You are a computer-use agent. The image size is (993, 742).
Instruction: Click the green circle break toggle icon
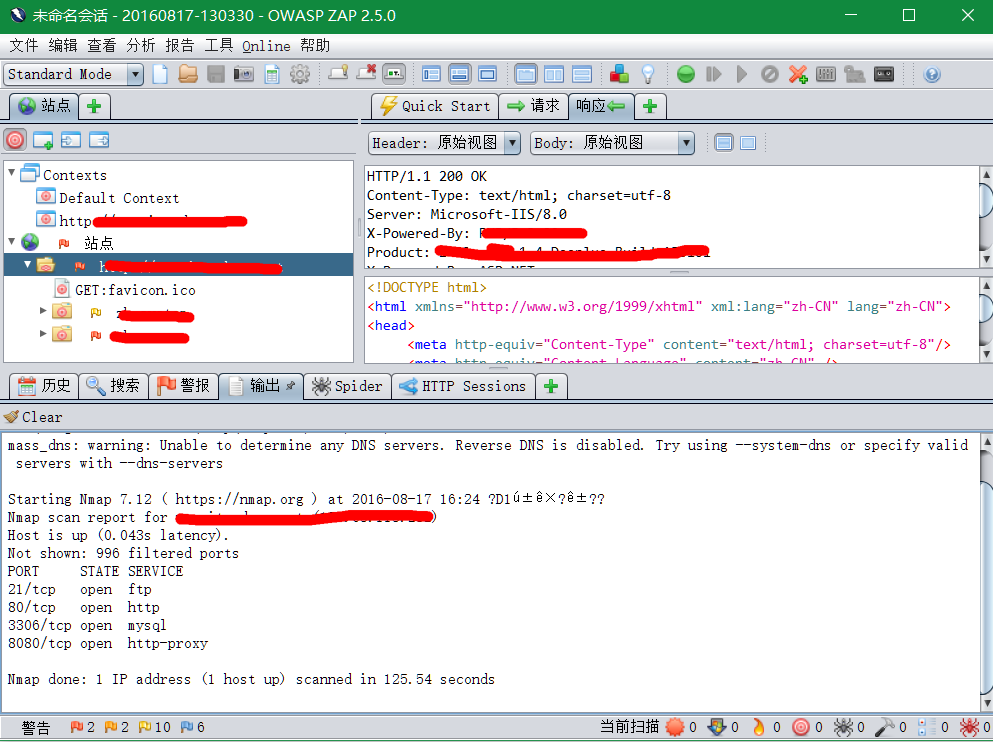point(685,74)
